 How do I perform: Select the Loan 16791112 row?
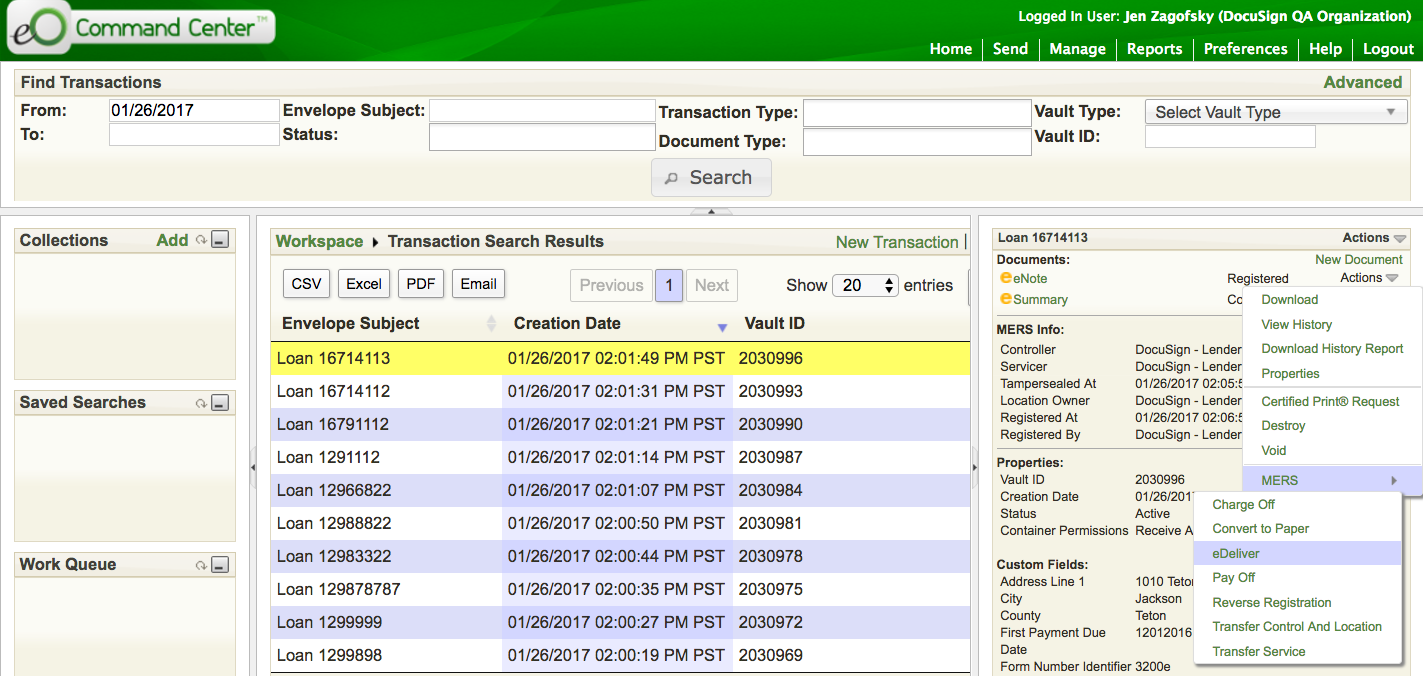tap(620, 424)
